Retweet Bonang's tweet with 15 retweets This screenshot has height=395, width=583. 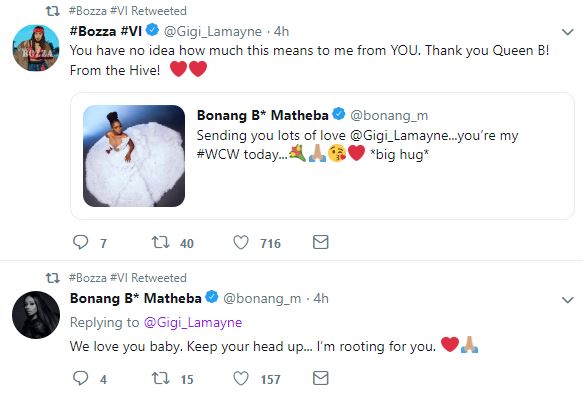point(161,378)
